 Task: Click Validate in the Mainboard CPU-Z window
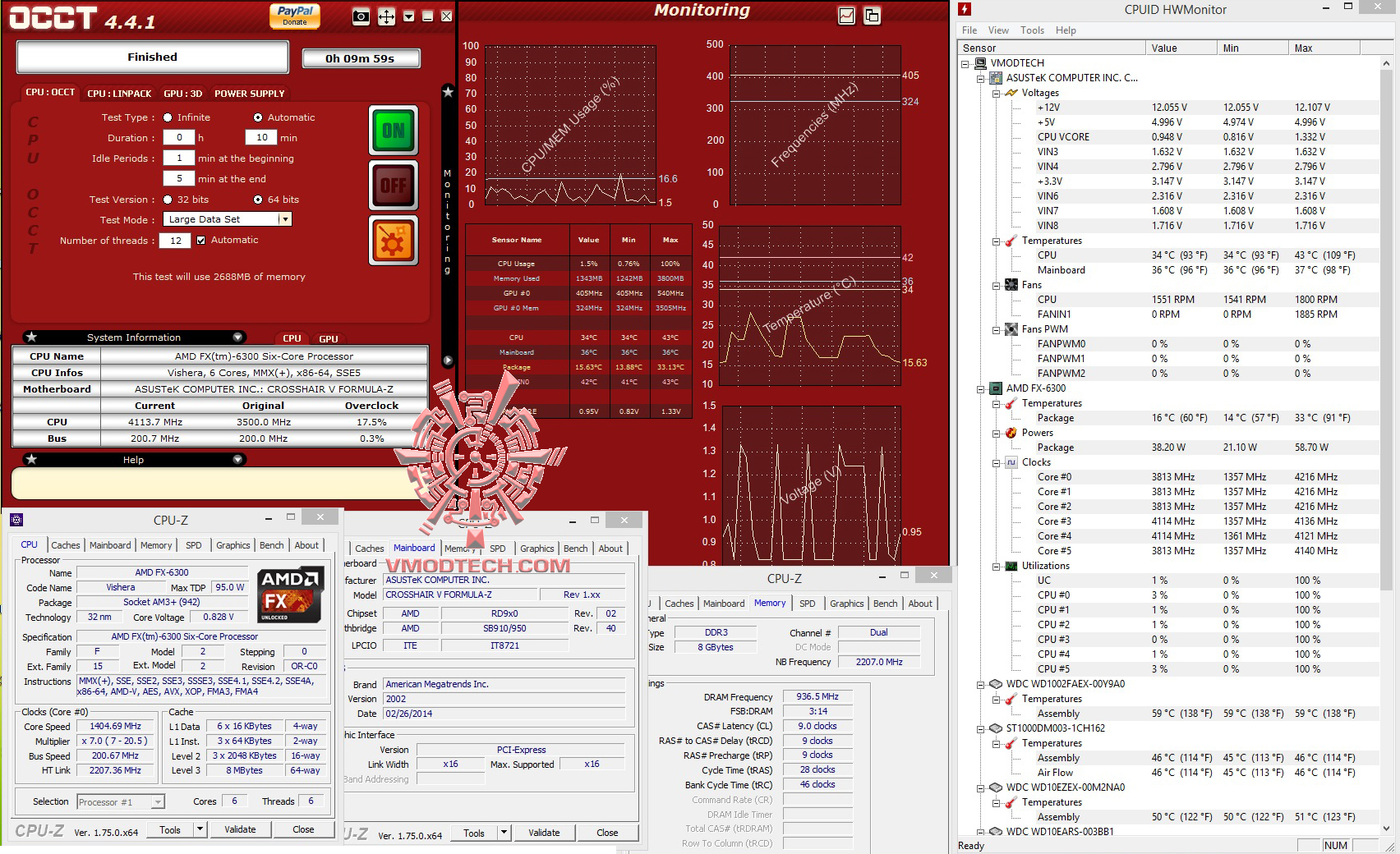point(544,833)
